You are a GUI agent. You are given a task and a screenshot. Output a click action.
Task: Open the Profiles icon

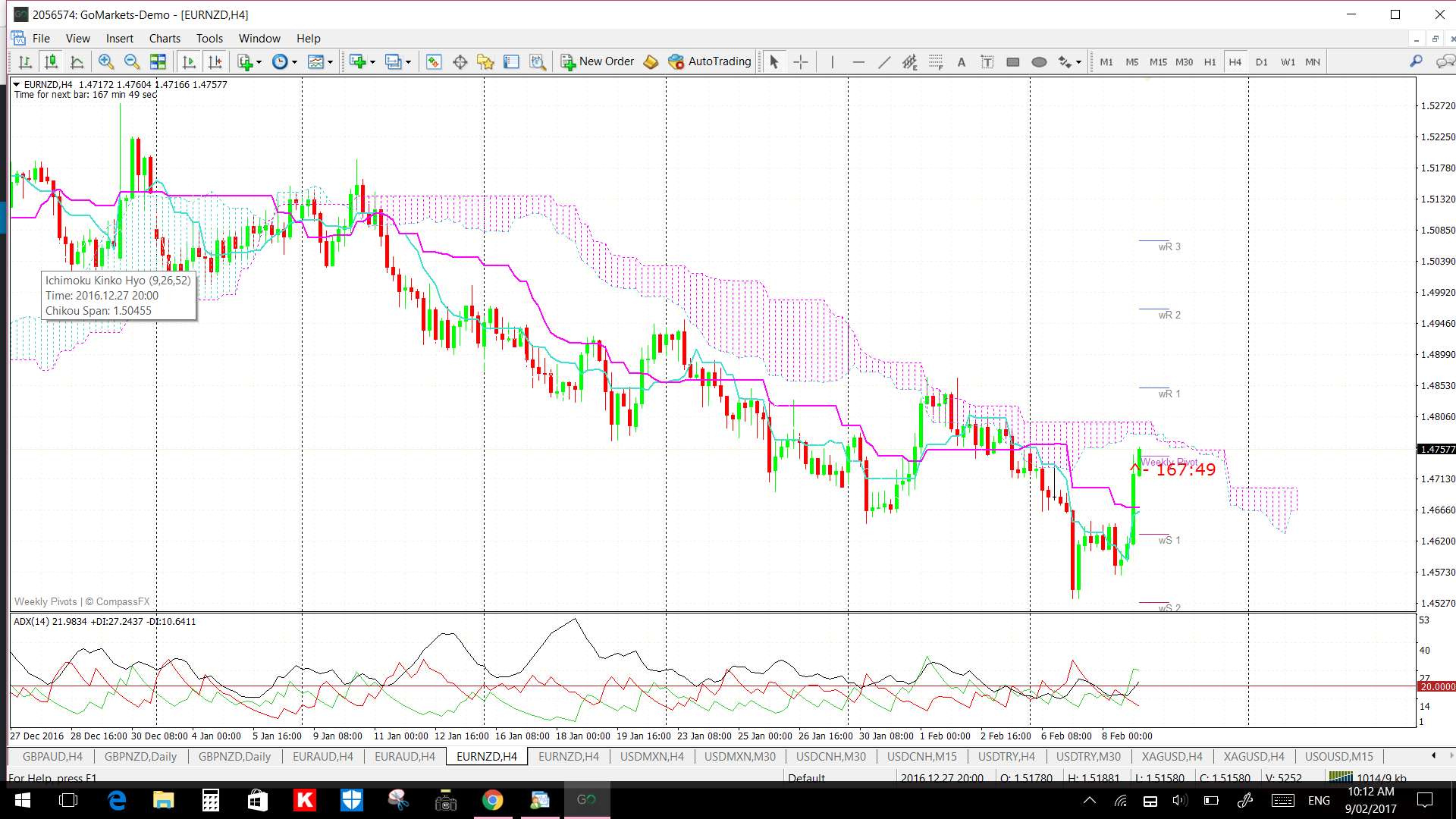(393, 62)
